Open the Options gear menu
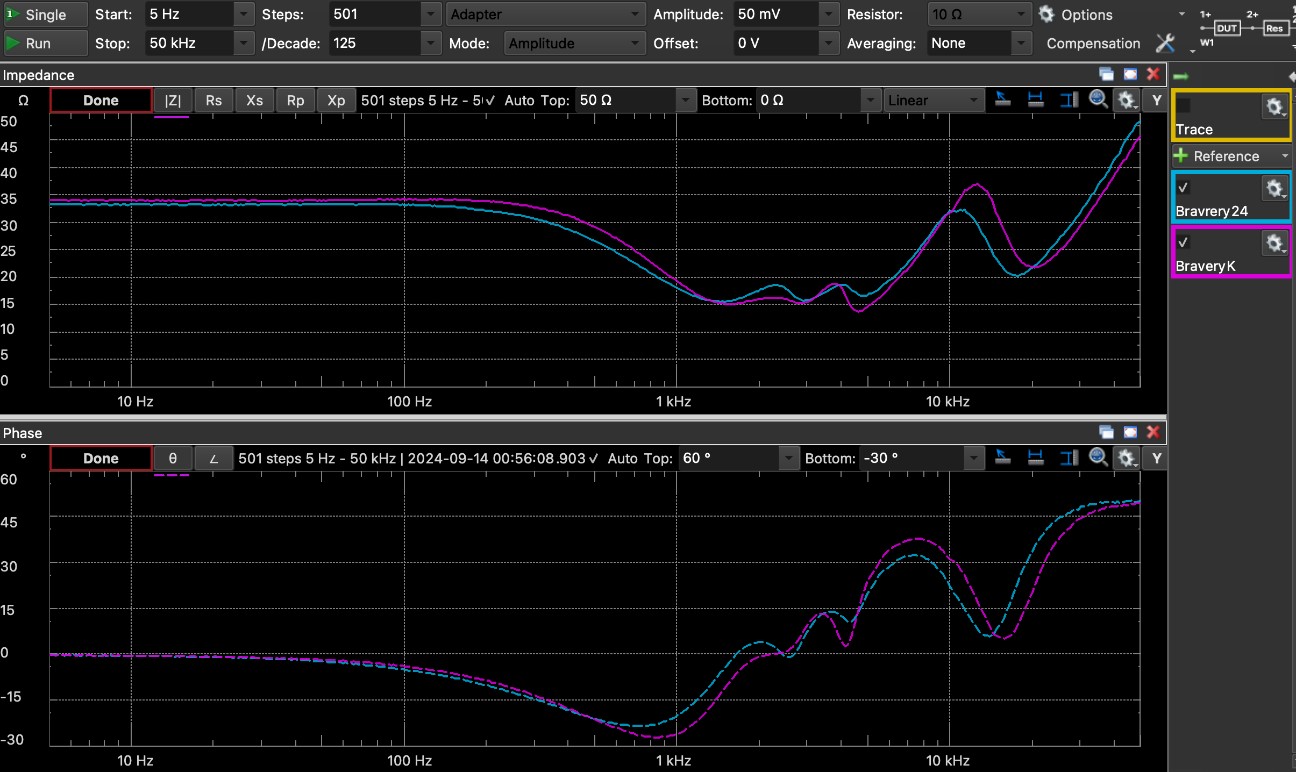The image size is (1296, 772). point(1076,14)
